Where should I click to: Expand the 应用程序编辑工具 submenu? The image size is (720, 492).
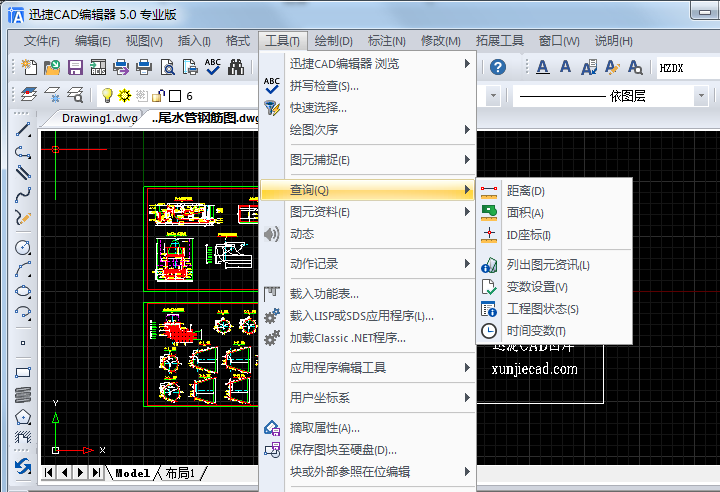click(367, 368)
